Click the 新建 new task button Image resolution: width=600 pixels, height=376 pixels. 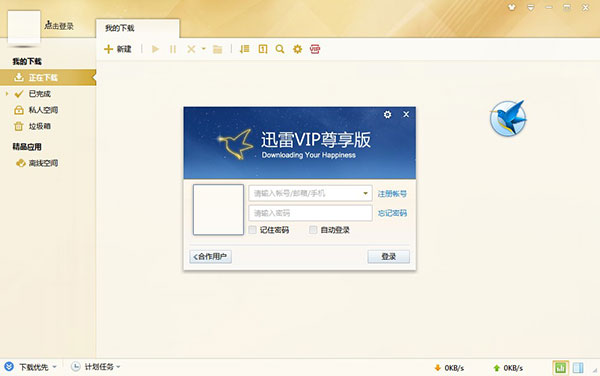tap(118, 49)
